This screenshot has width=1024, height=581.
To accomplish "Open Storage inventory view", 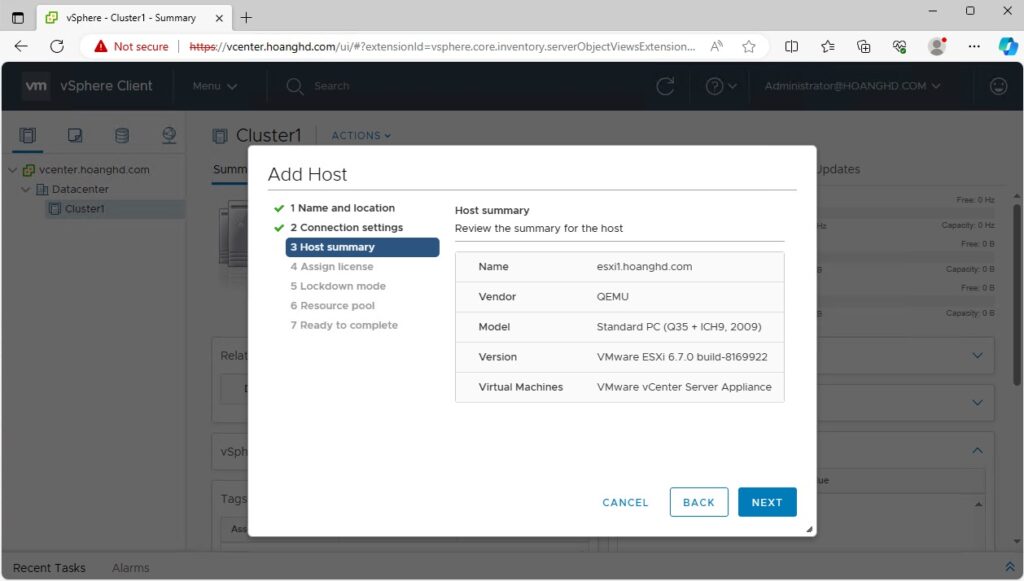I will coord(121,135).
